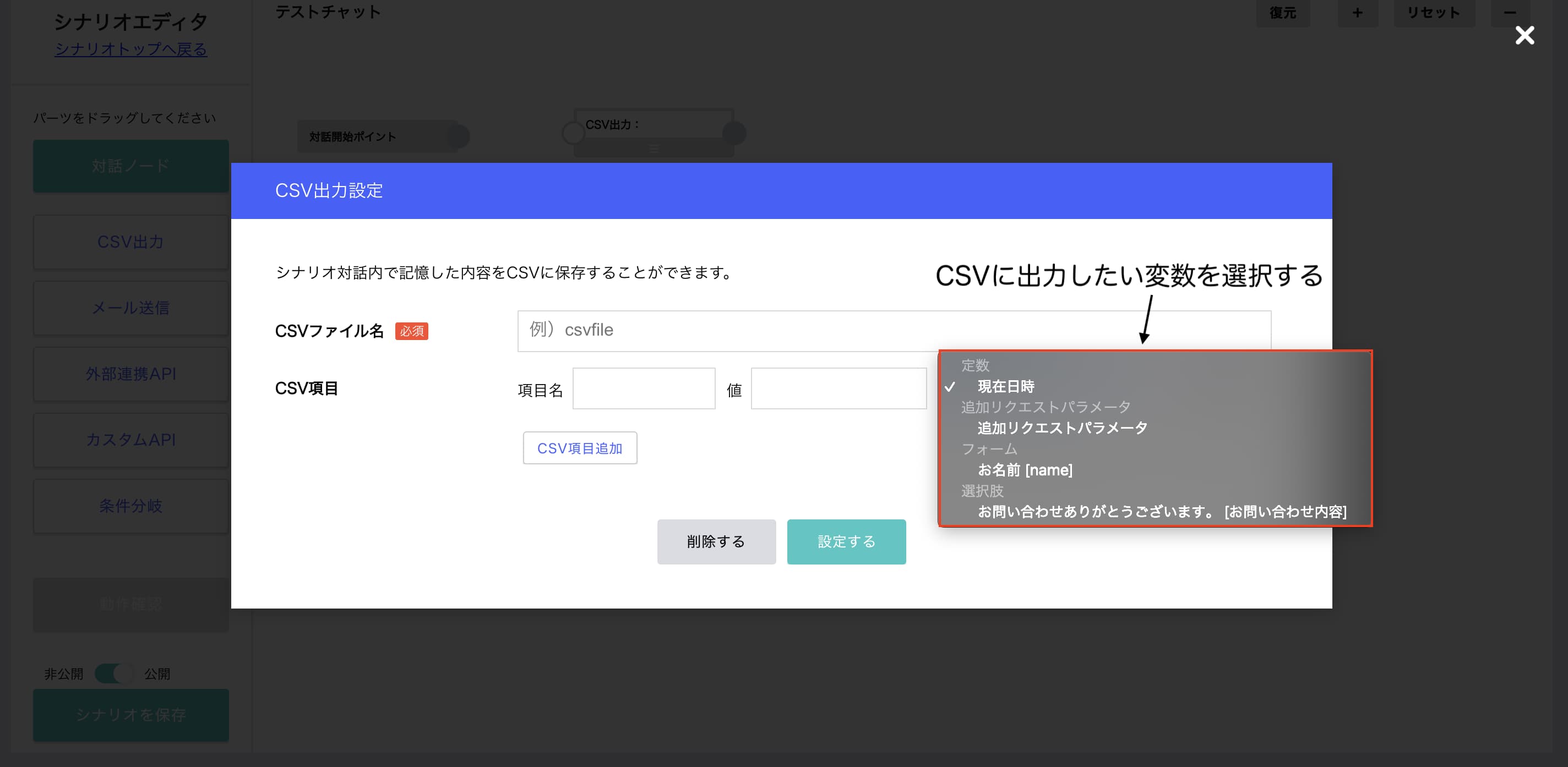This screenshot has height=767, width=1568.
Task: Select the 条件分岐 part
Action: click(x=131, y=506)
